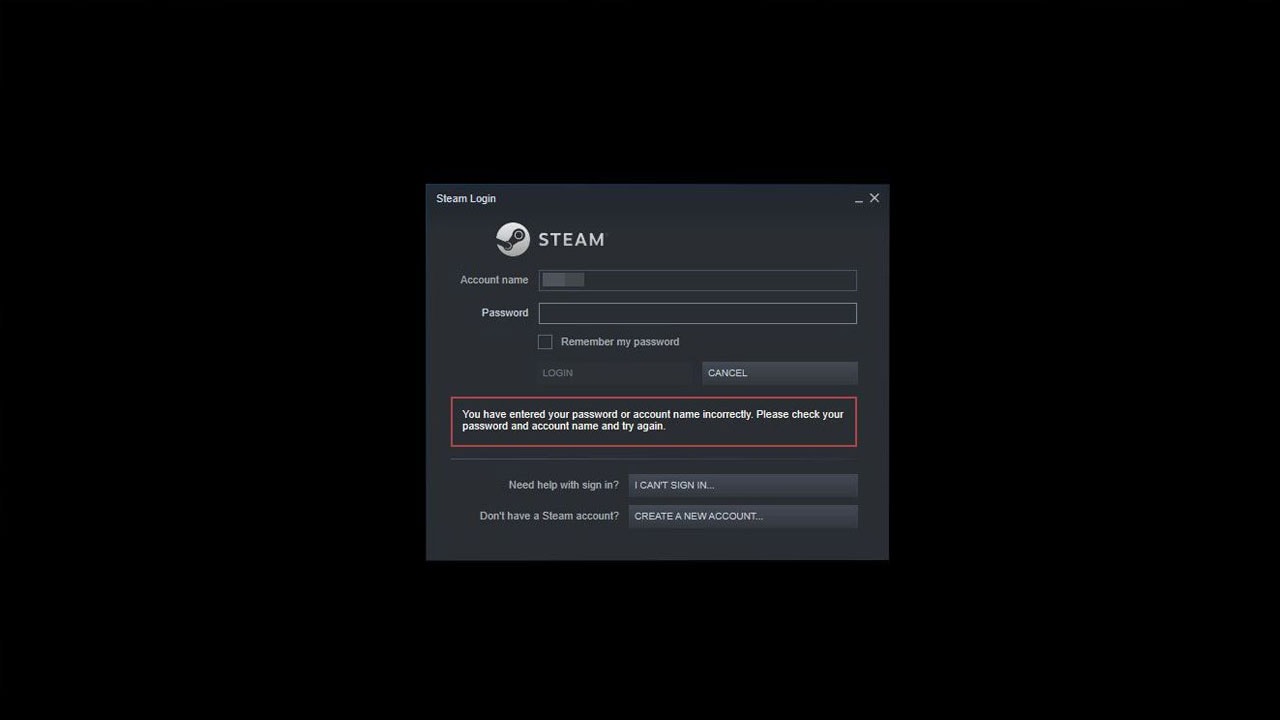Focus the Account name text field
The height and width of the screenshot is (720, 1280).
point(698,280)
